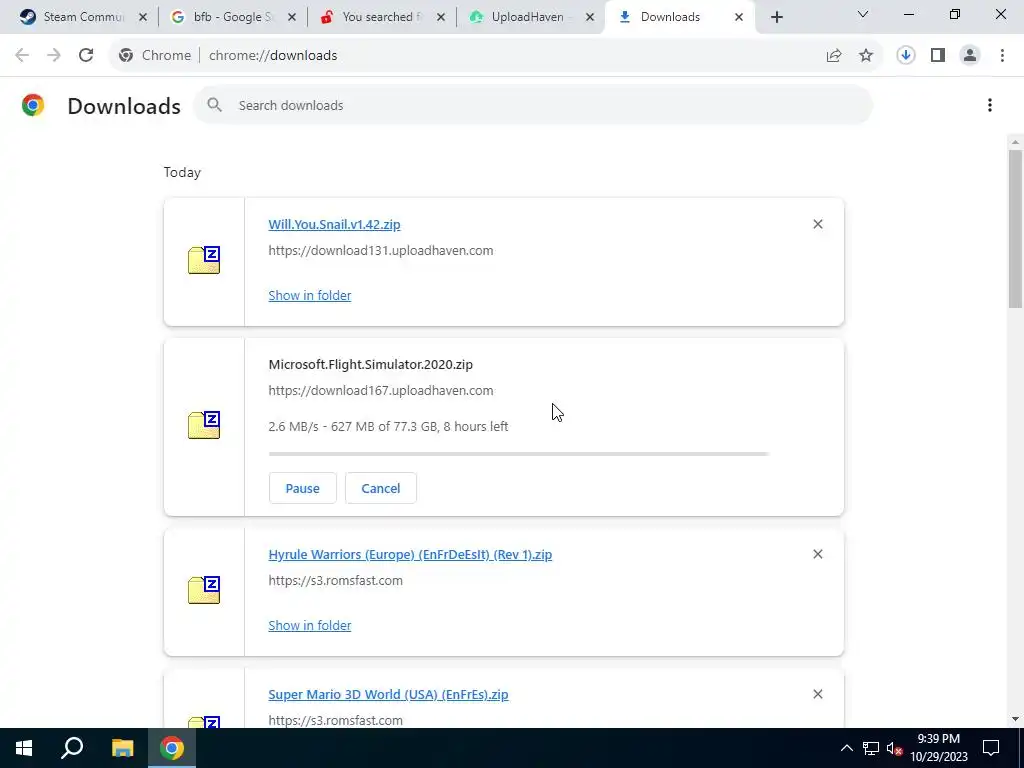This screenshot has width=1024, height=768.
Task: Click the Flight Simulator download progress bar
Action: (519, 453)
